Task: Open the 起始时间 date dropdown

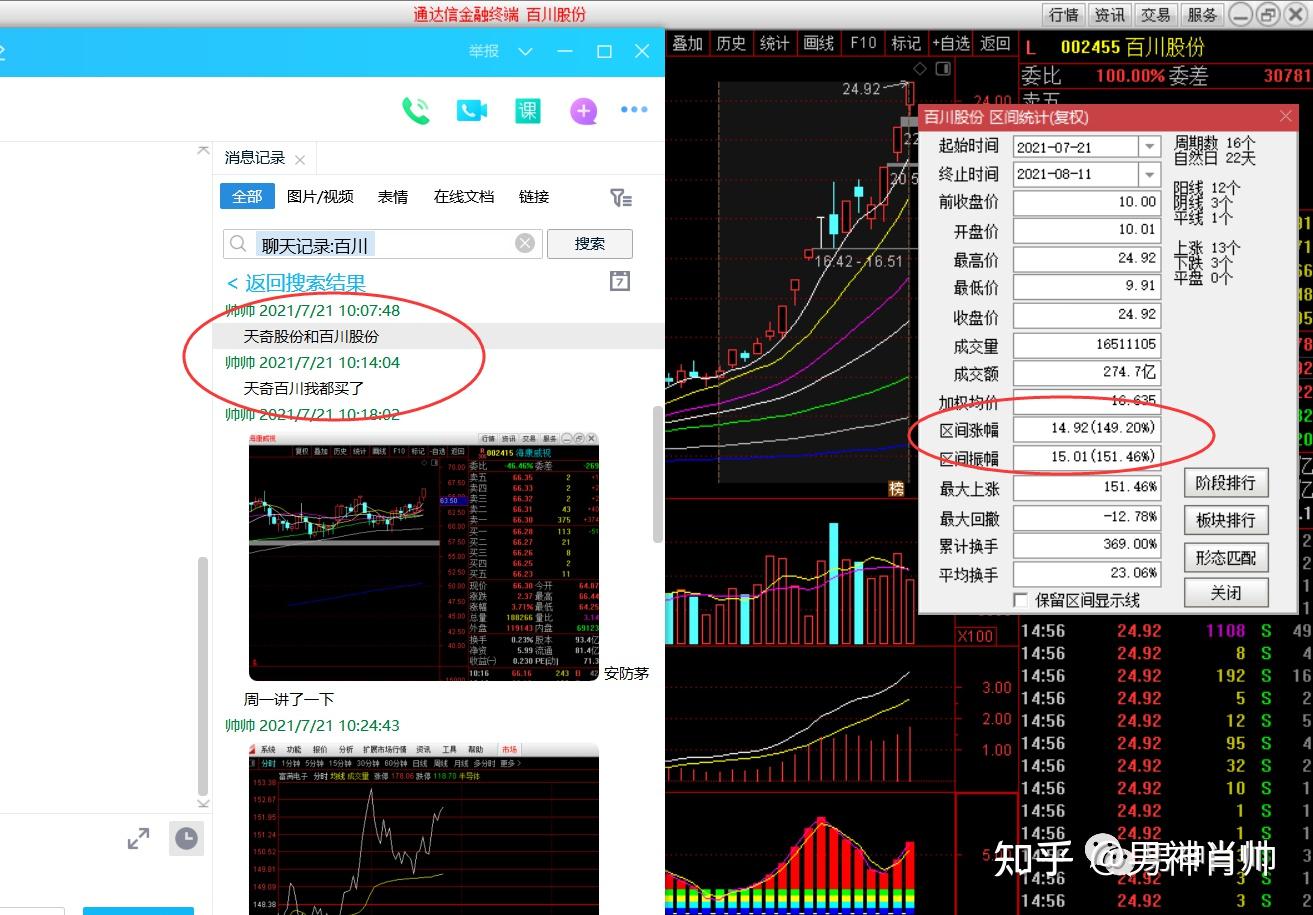Action: coord(1150,147)
